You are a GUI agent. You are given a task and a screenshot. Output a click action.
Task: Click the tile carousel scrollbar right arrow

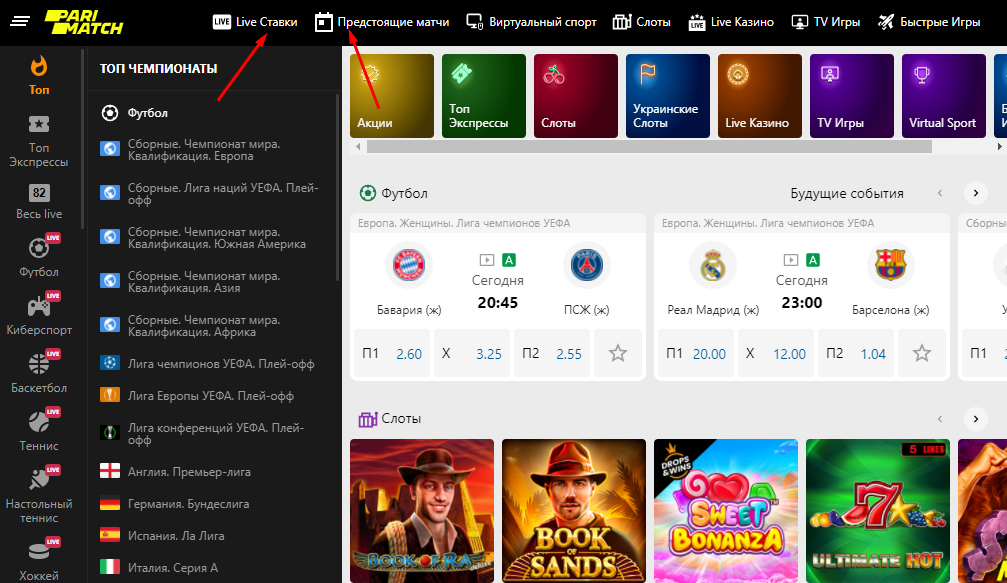(999, 146)
